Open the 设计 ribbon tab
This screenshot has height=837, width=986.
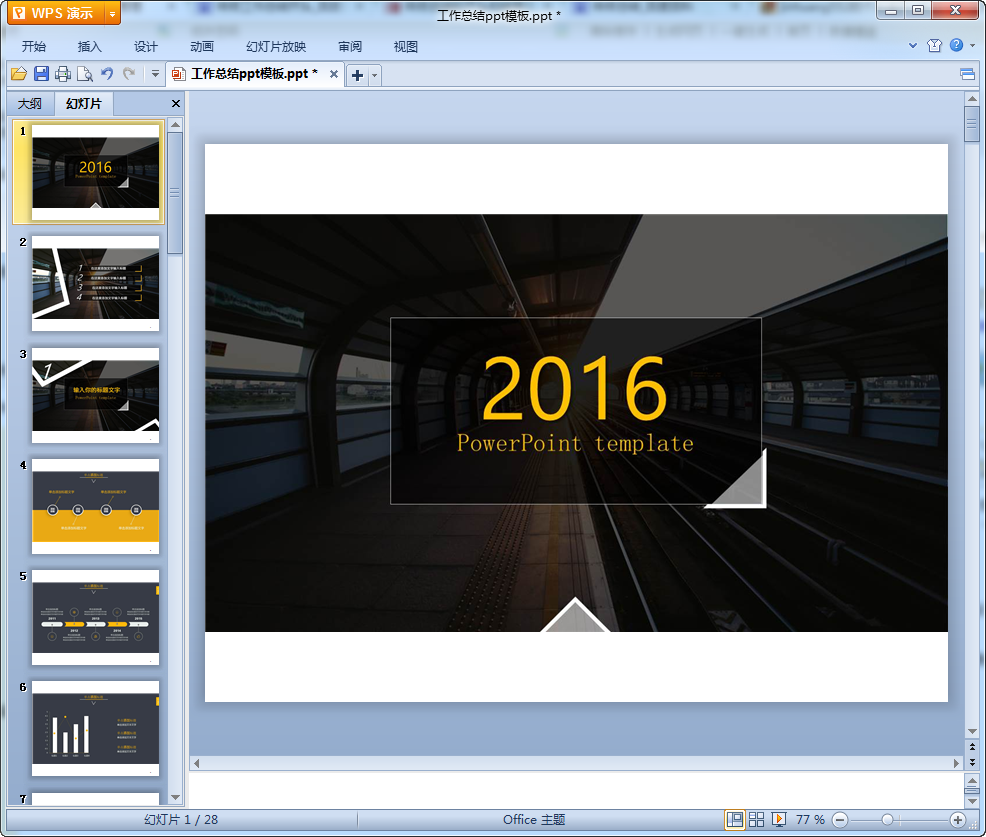(x=145, y=47)
